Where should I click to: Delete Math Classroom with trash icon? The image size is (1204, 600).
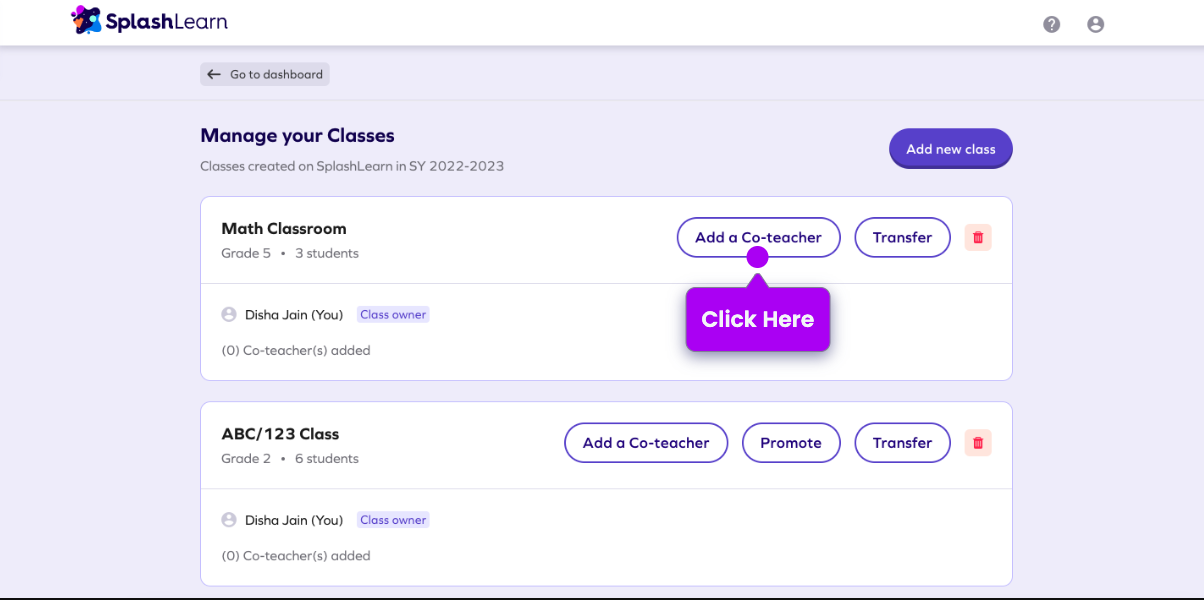pos(978,237)
